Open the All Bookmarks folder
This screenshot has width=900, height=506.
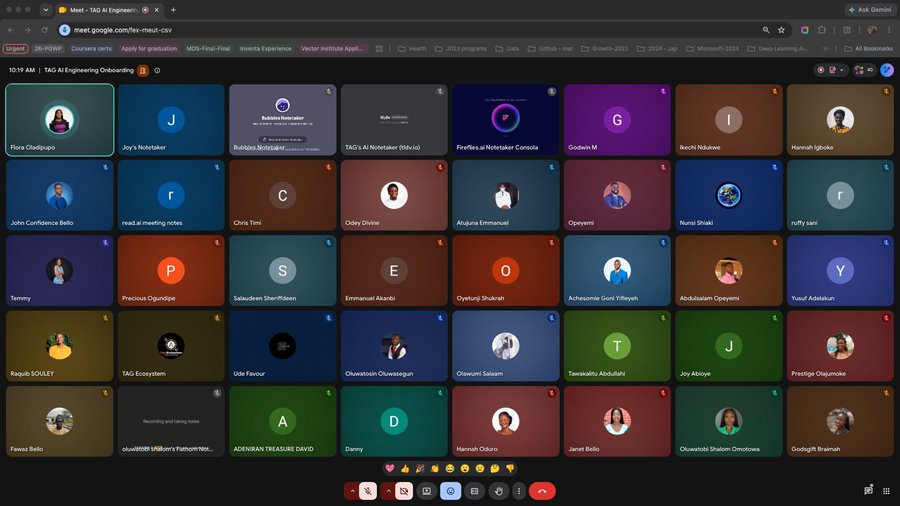coord(868,49)
